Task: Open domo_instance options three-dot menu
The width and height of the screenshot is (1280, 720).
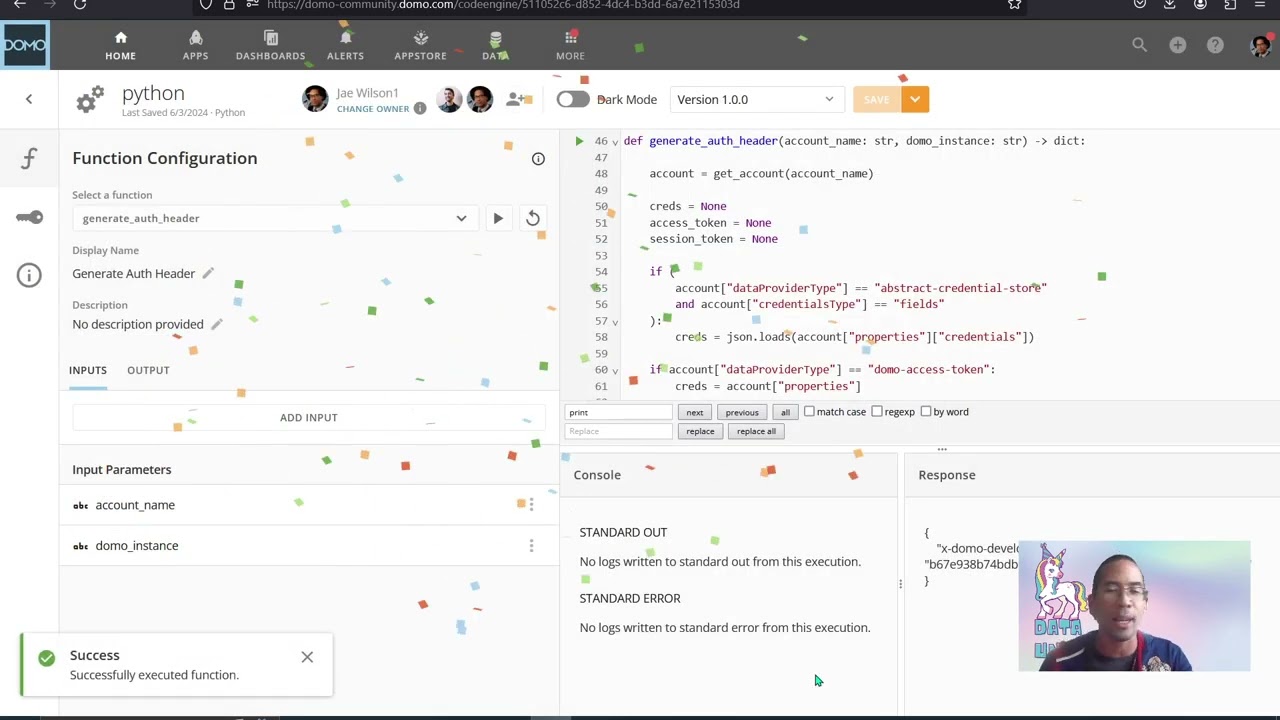Action: pyautogui.click(x=531, y=545)
